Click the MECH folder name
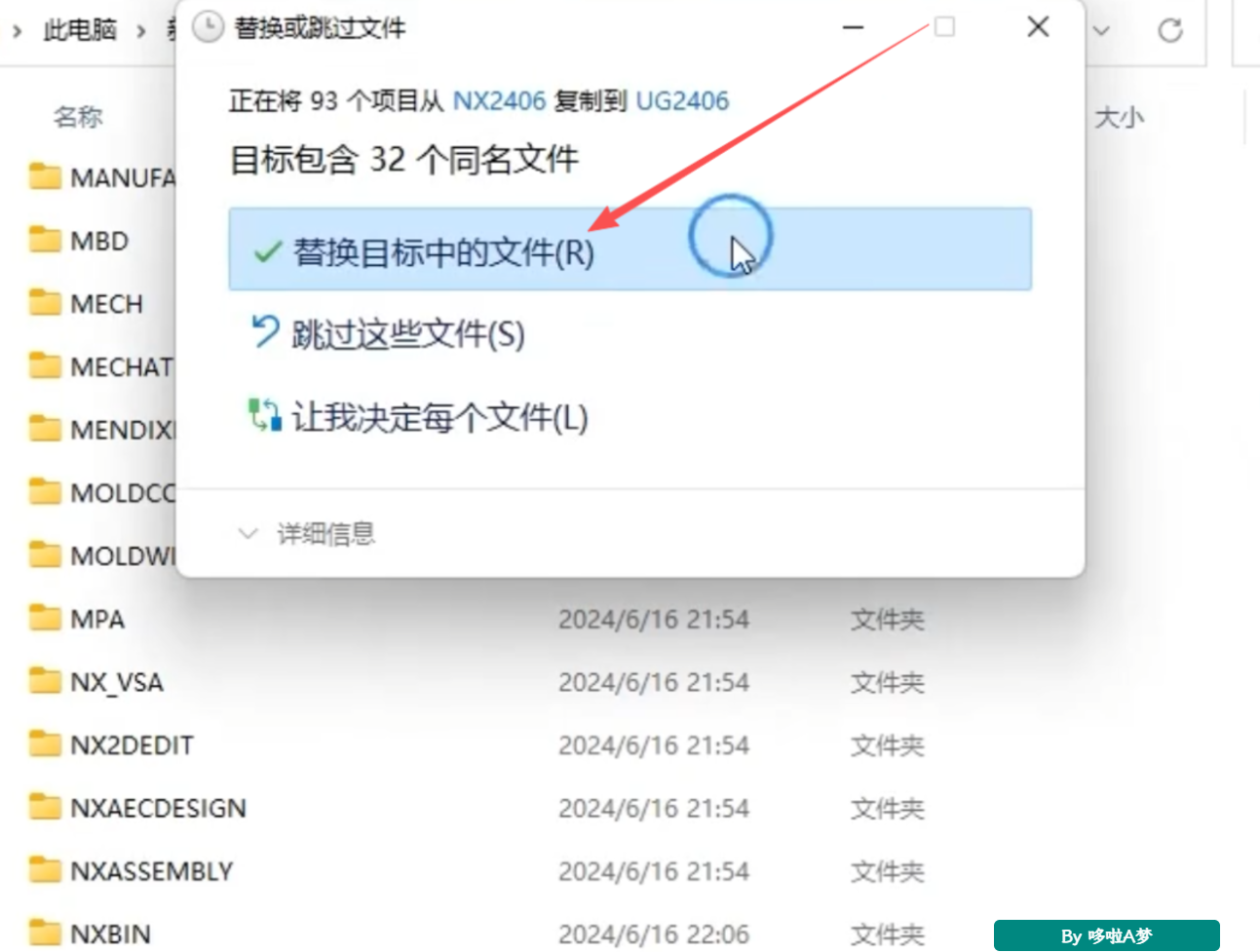 pyautogui.click(x=107, y=304)
